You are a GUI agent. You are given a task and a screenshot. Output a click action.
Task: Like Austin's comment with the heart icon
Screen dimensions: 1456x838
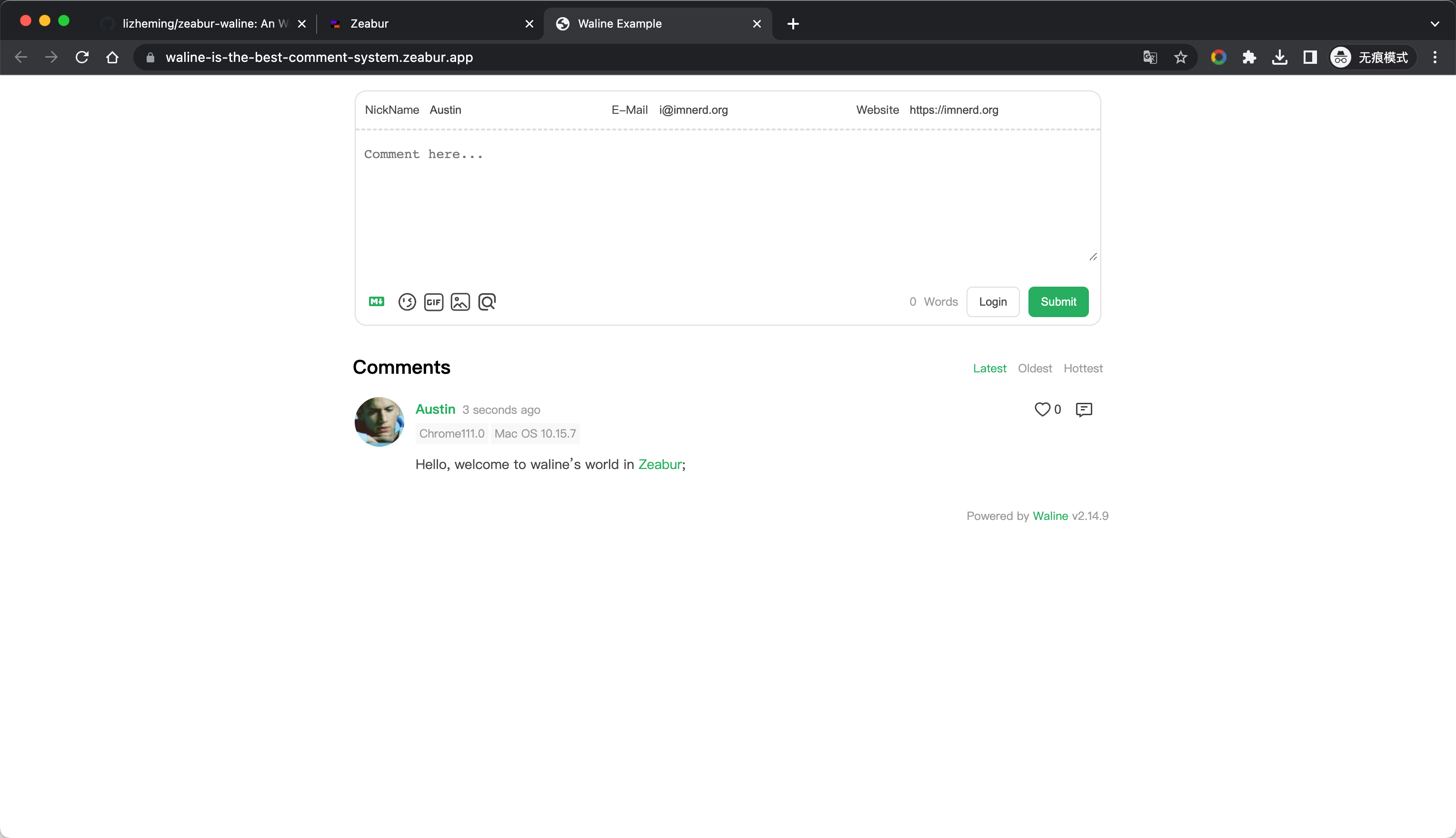coord(1042,409)
